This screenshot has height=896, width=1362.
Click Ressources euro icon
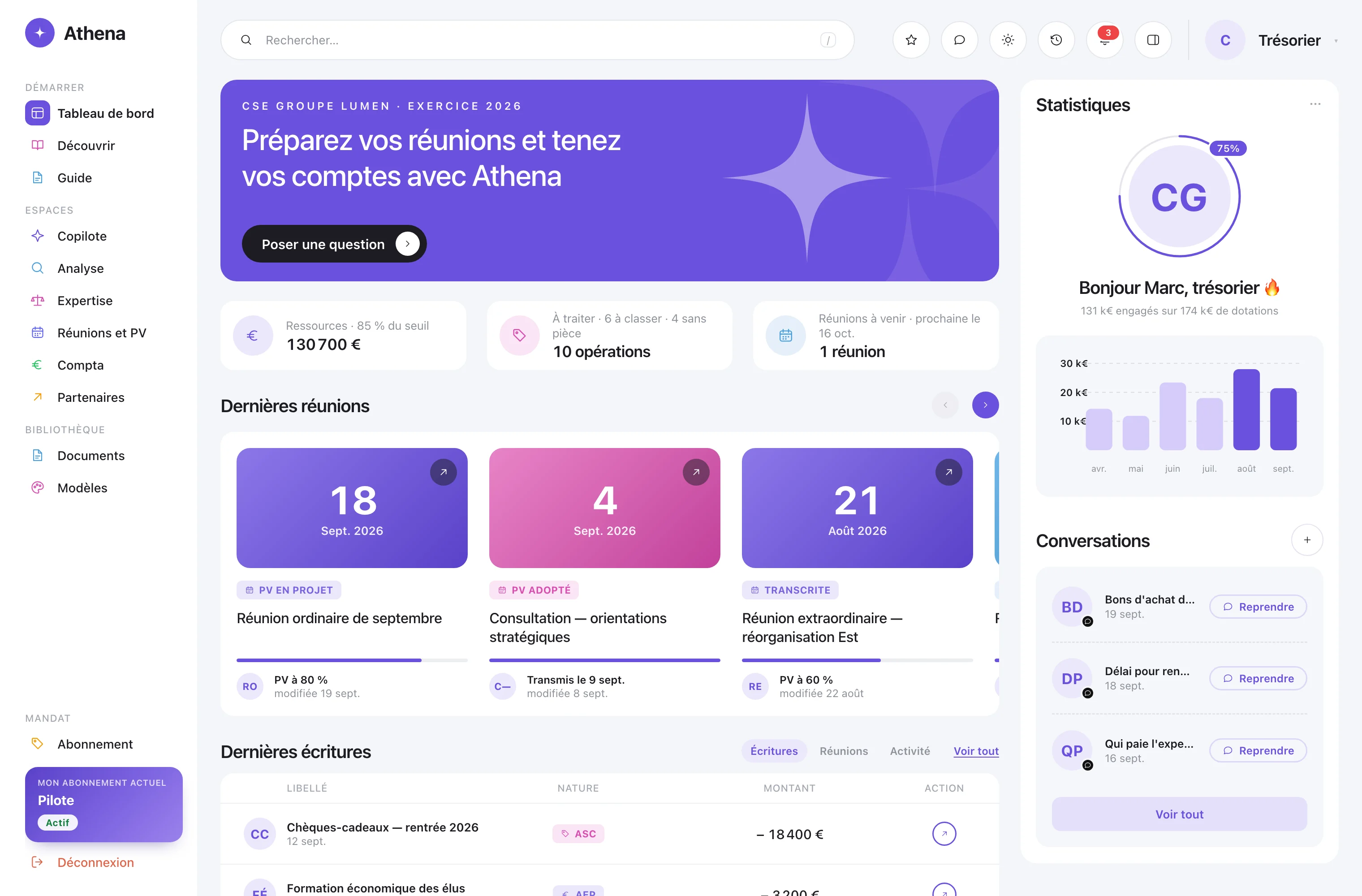252,336
